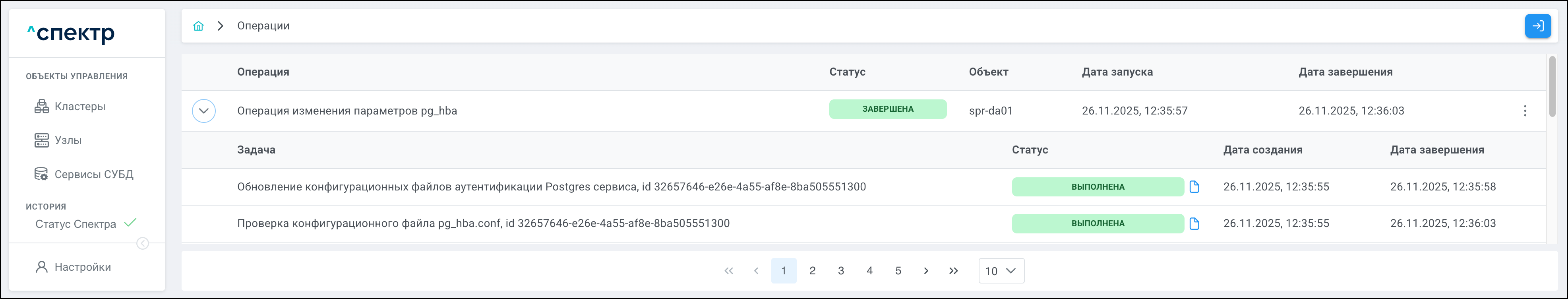The image size is (1568, 299).
Task: Go to page 2
Action: [x=812, y=271]
